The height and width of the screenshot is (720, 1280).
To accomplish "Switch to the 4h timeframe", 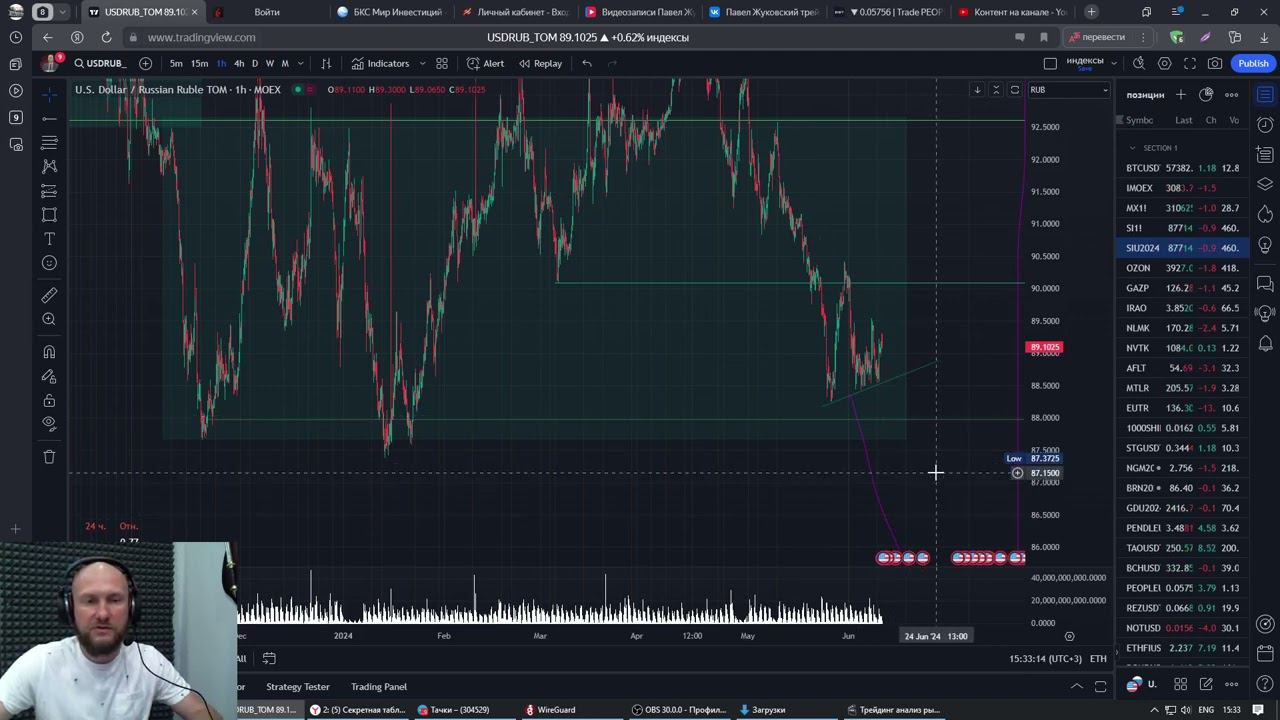I will (x=239, y=63).
